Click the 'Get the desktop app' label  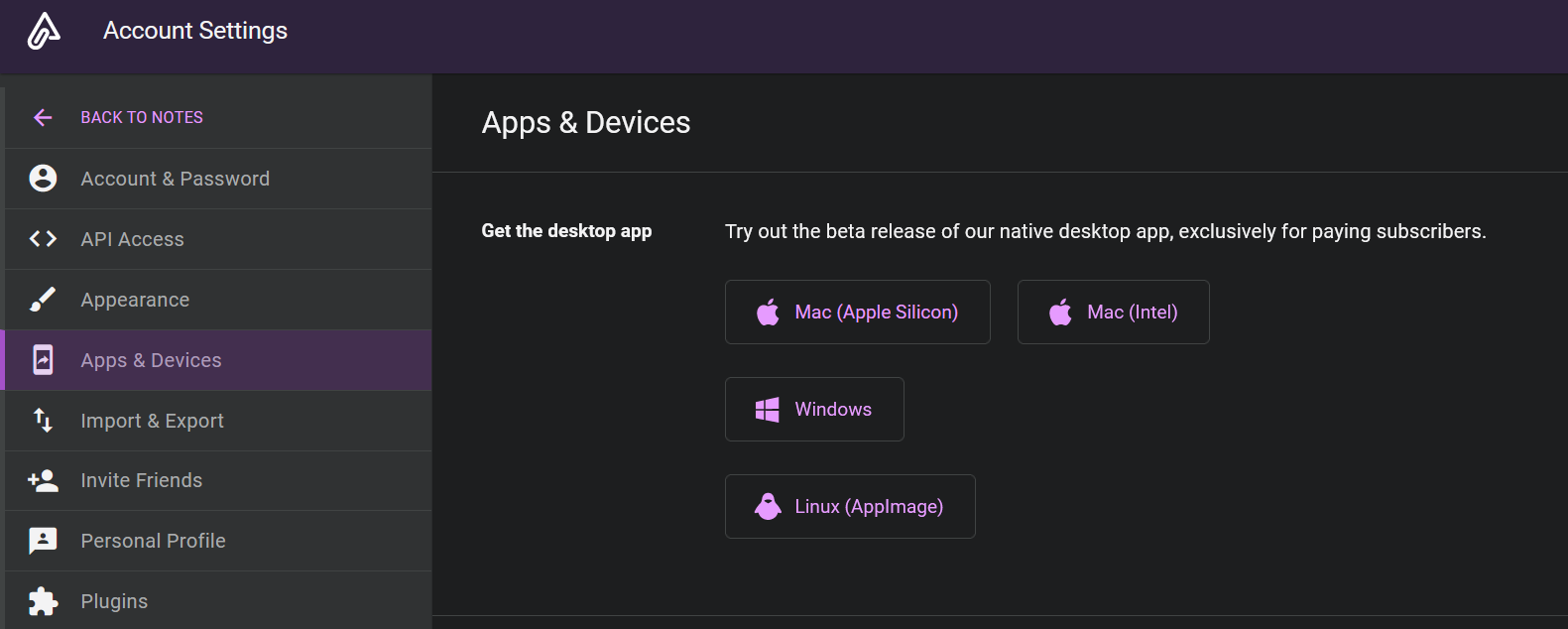[567, 231]
